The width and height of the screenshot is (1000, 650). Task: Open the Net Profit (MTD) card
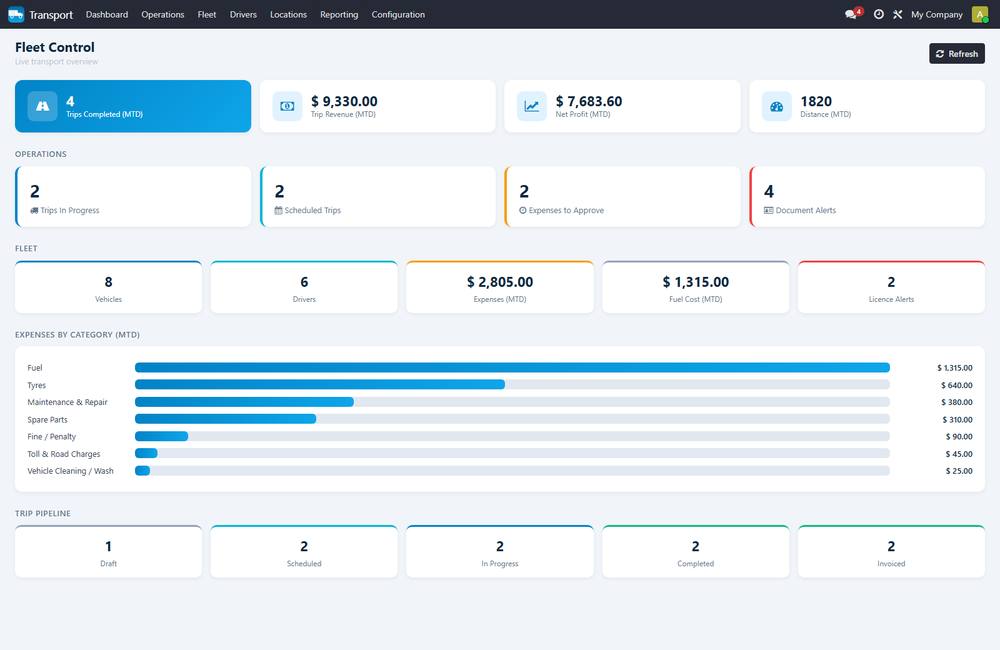coord(622,106)
